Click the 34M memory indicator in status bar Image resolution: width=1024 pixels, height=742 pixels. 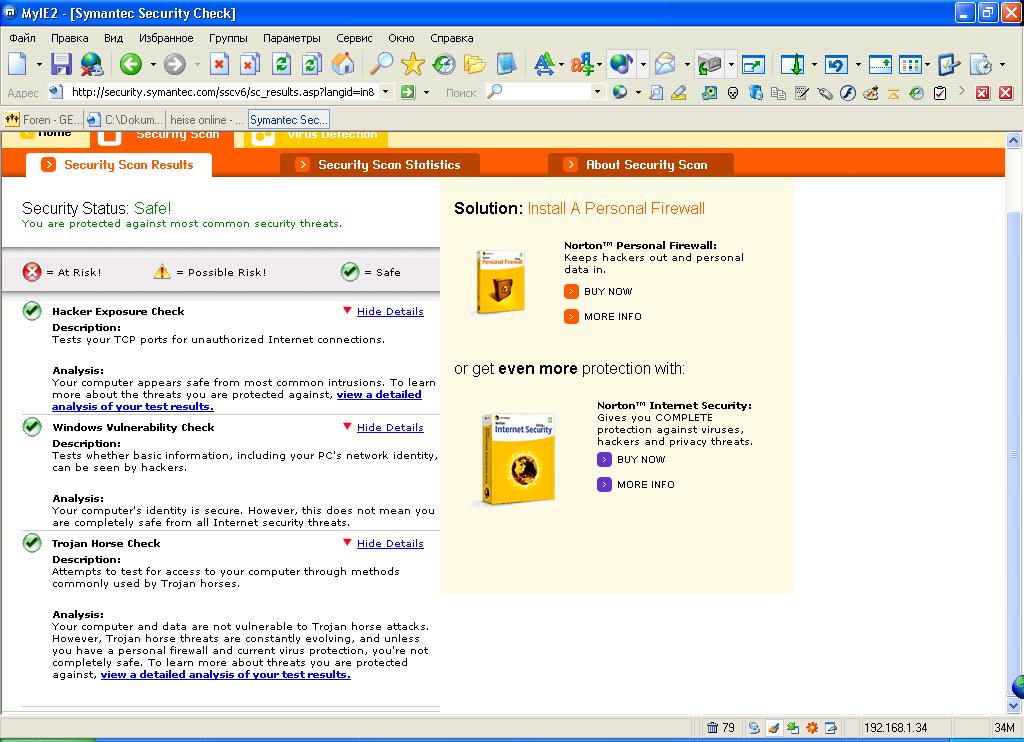pos(1004,728)
